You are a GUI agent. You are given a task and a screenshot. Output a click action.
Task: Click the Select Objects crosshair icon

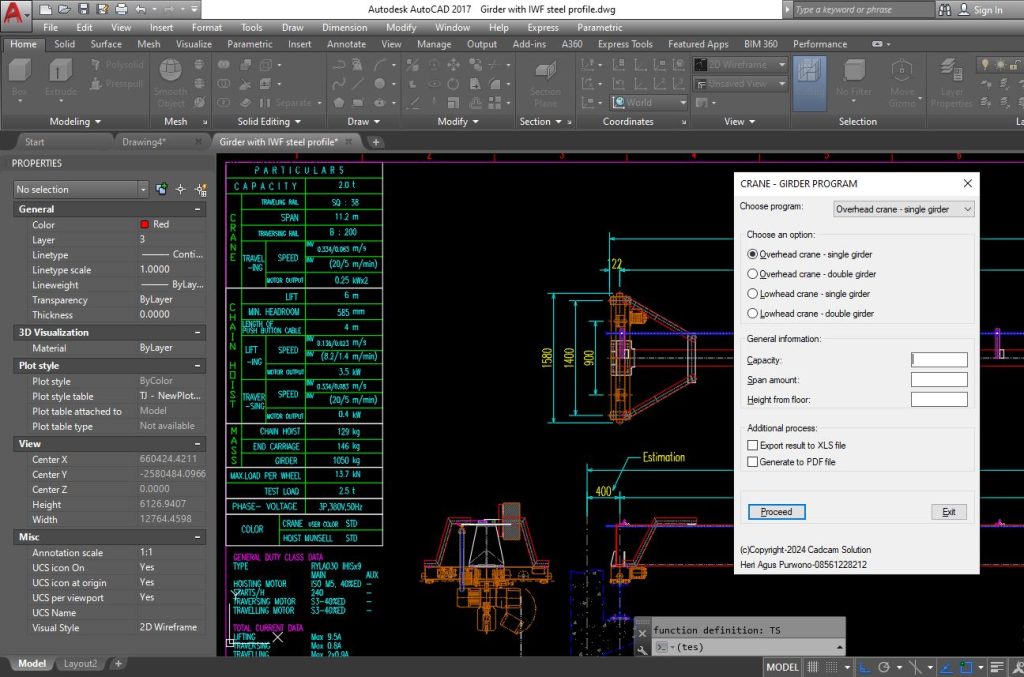(x=180, y=189)
